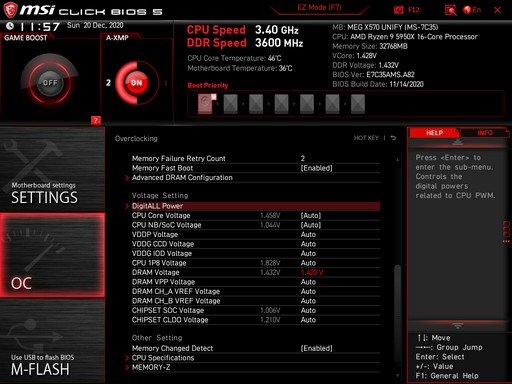The image size is (512, 384).
Task: Open CPU Core Voltage [Auto] dropdown
Action: click(x=311, y=216)
